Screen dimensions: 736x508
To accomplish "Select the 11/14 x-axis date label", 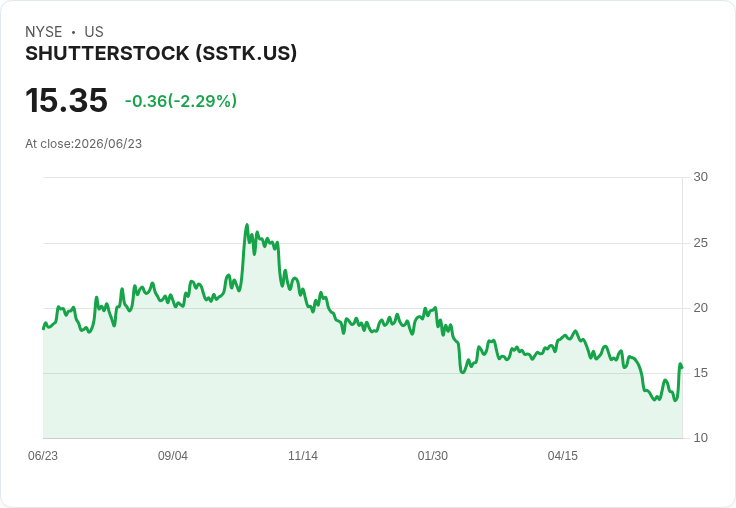I will tap(303, 456).
